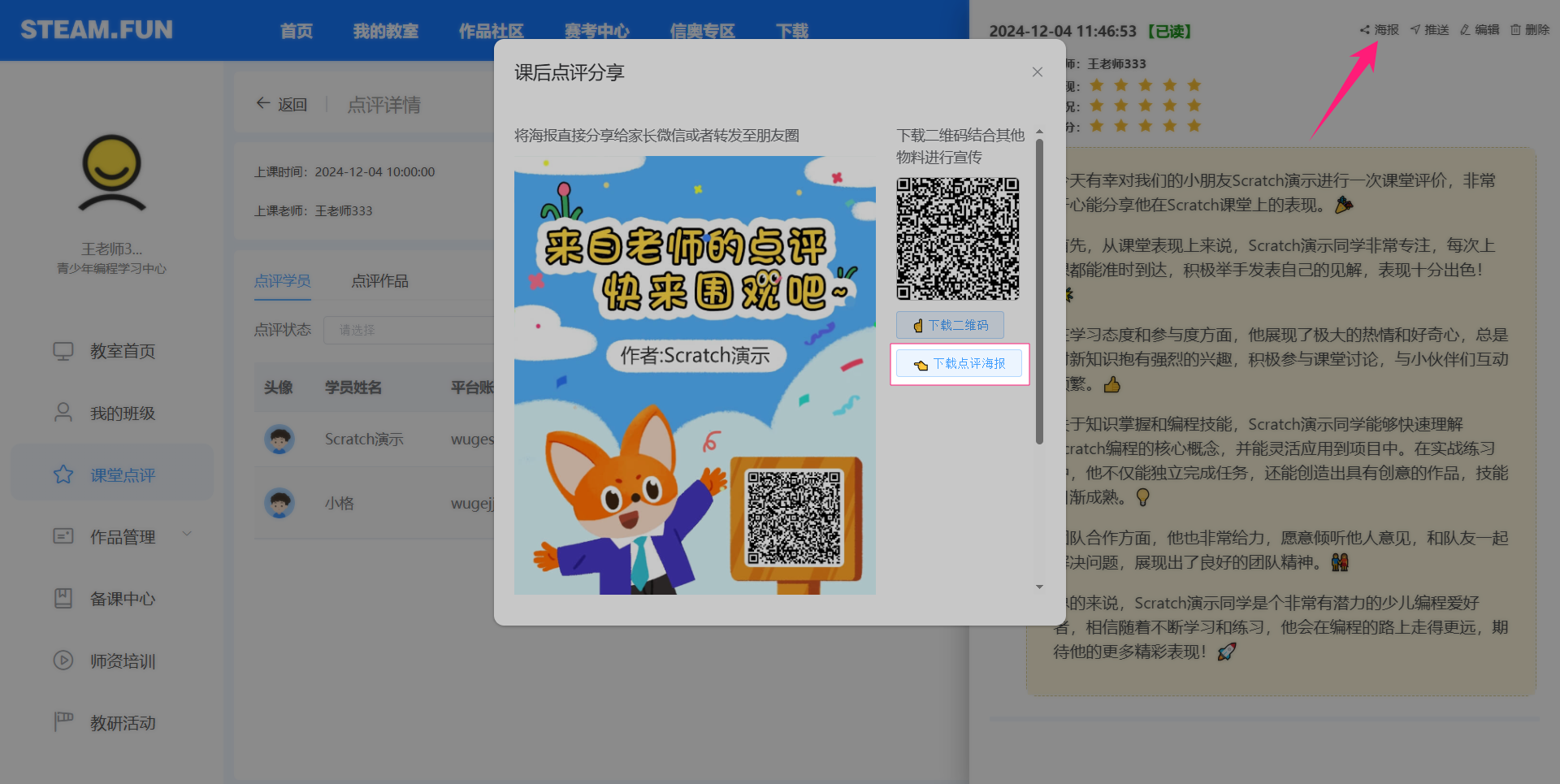1560x784 pixels.
Task: Click the timestamp 2024-12-04 11:46:53
Action: coord(1063,32)
